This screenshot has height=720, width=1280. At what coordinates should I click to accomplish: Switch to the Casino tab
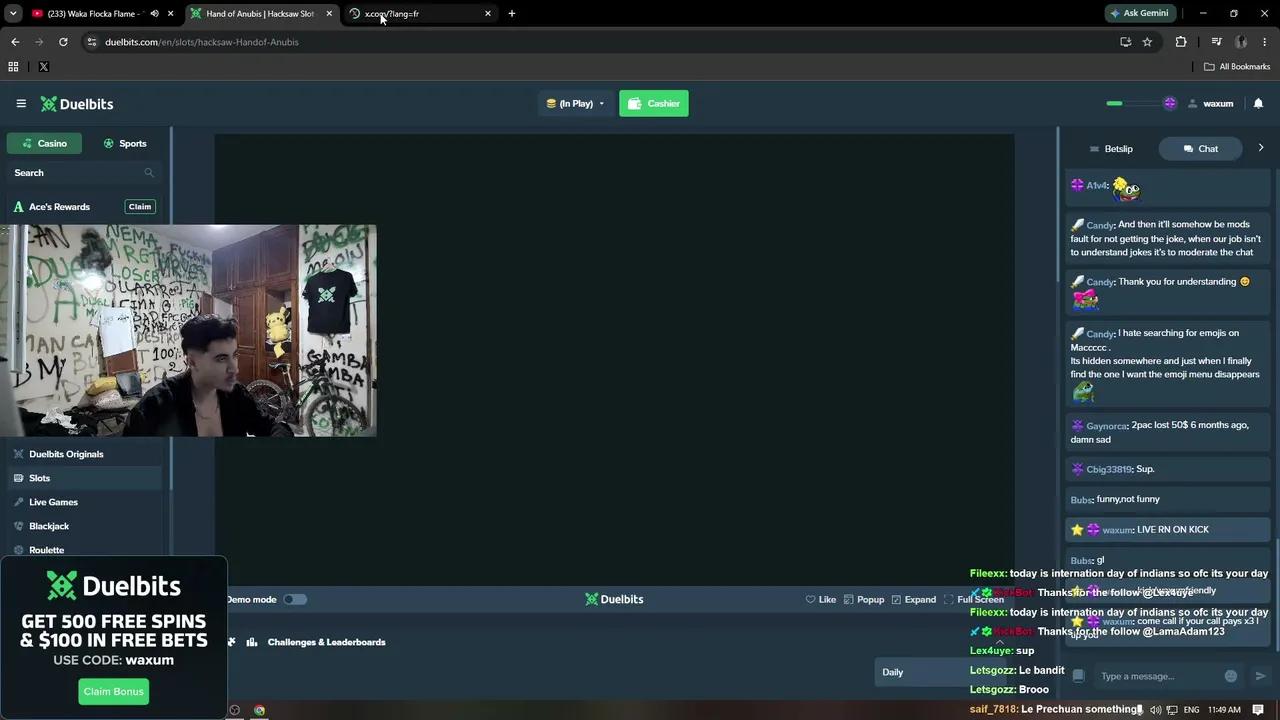[44, 144]
